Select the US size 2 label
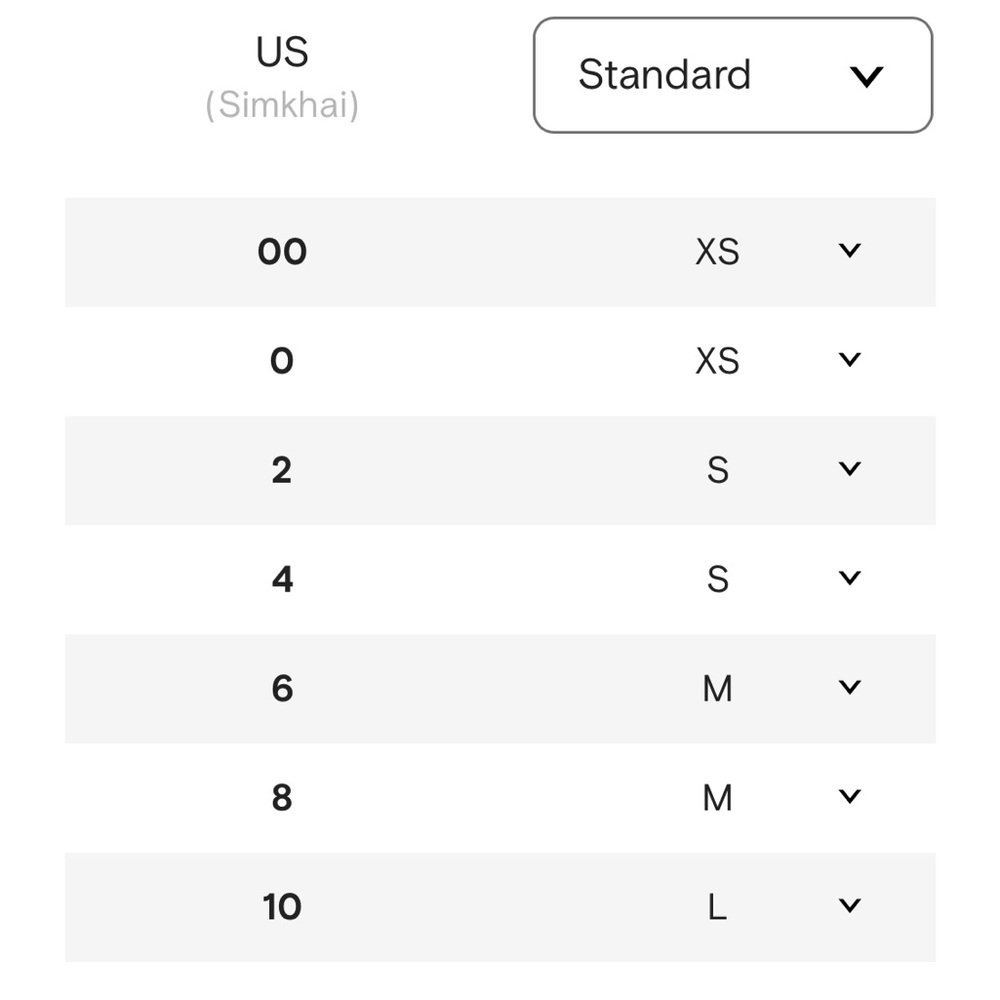 point(282,470)
